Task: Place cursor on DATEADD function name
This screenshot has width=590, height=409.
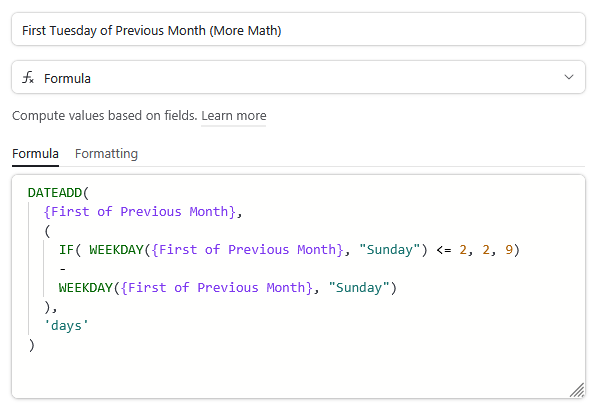Action: tap(55, 193)
